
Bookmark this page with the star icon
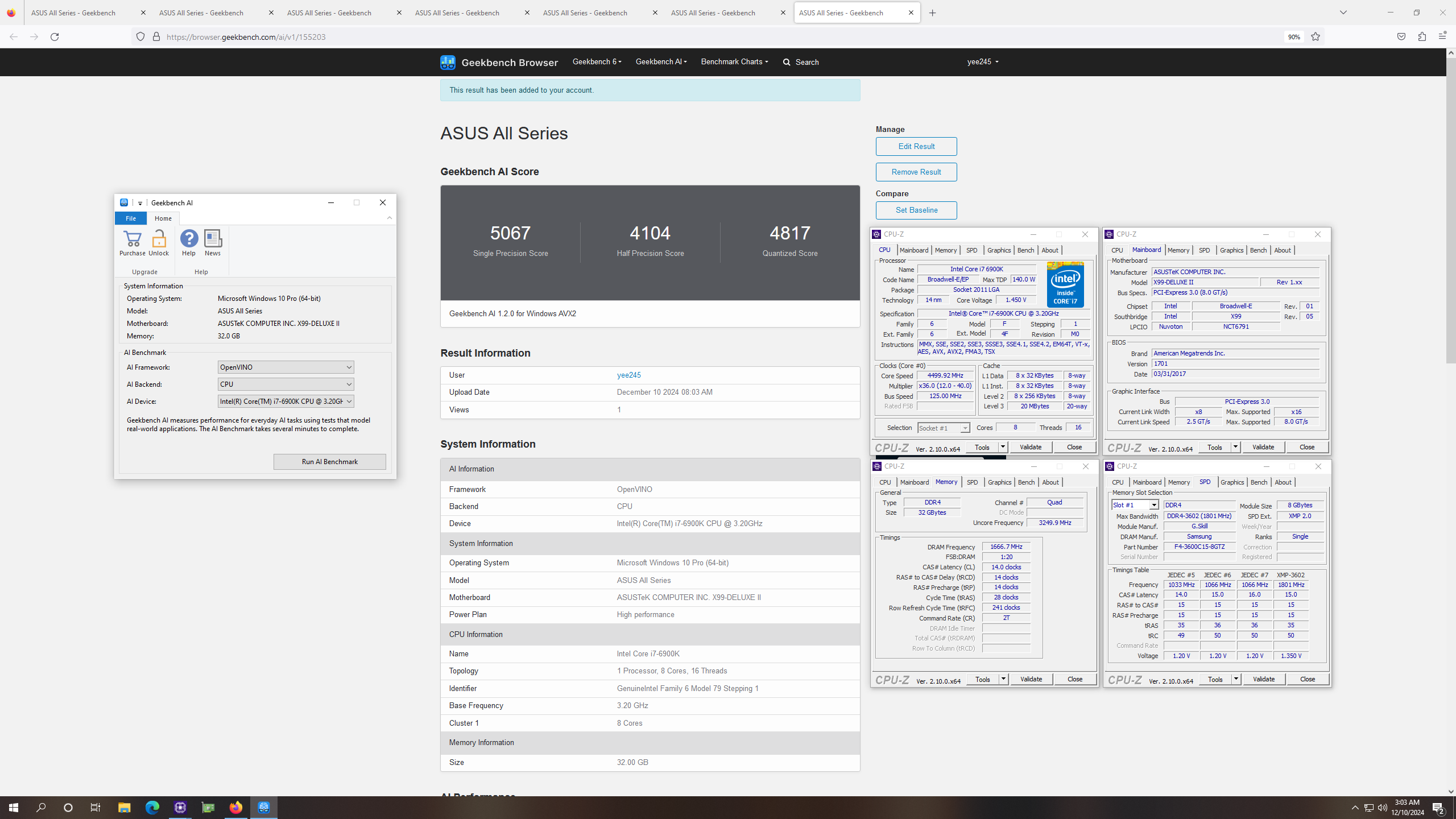[1316, 37]
